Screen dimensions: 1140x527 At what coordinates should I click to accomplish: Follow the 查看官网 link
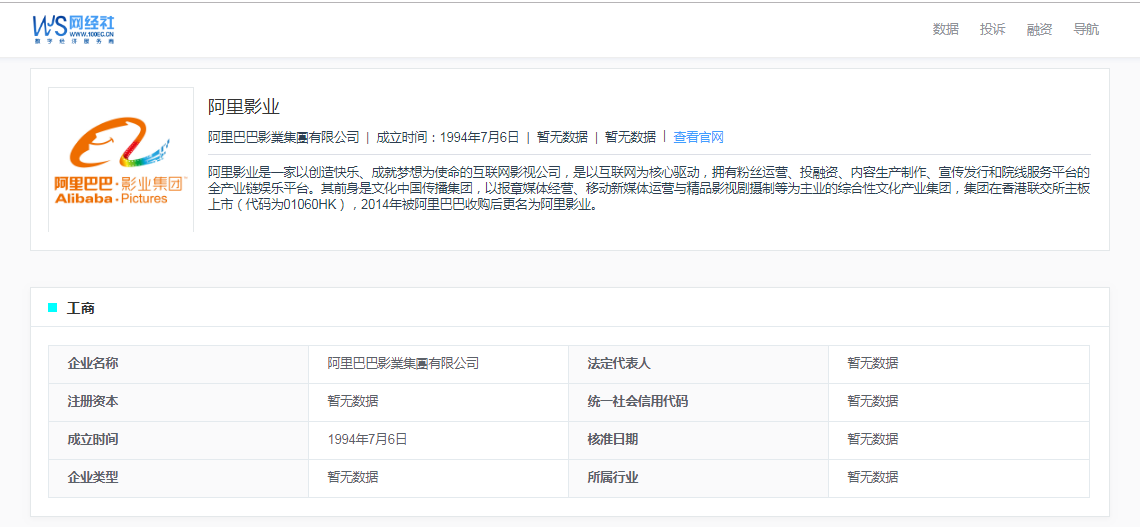coord(698,137)
